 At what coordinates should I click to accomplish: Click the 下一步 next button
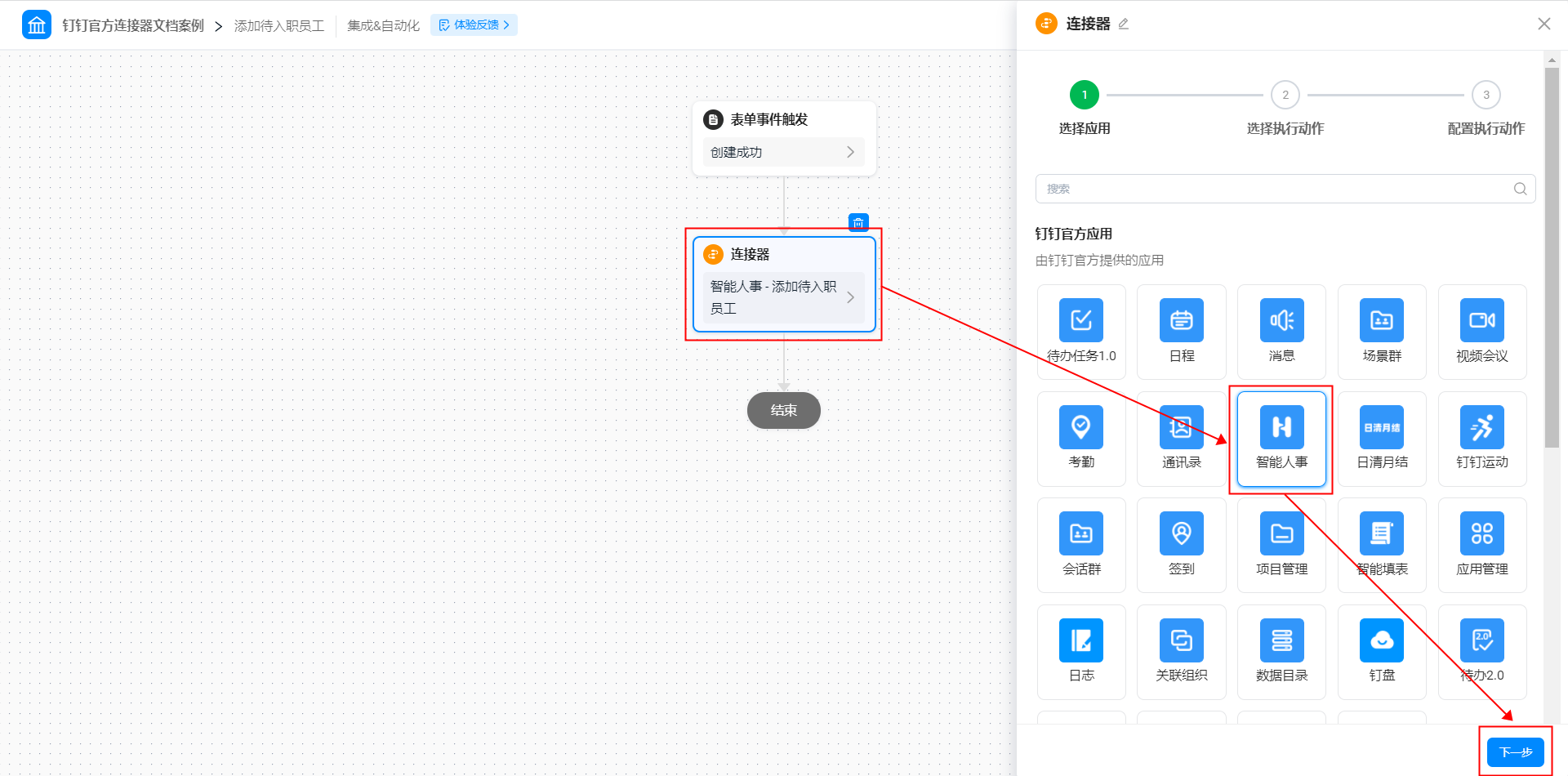coord(1515,751)
